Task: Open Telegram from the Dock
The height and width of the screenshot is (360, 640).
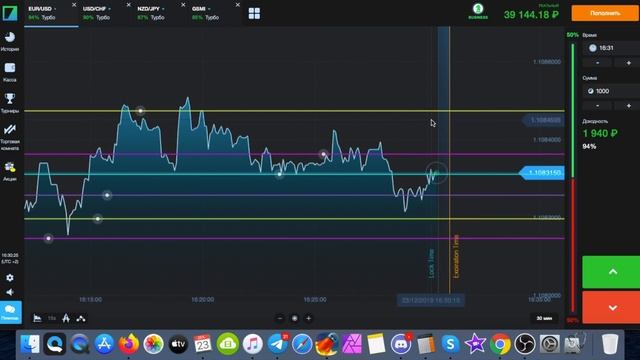Action: 278,344
